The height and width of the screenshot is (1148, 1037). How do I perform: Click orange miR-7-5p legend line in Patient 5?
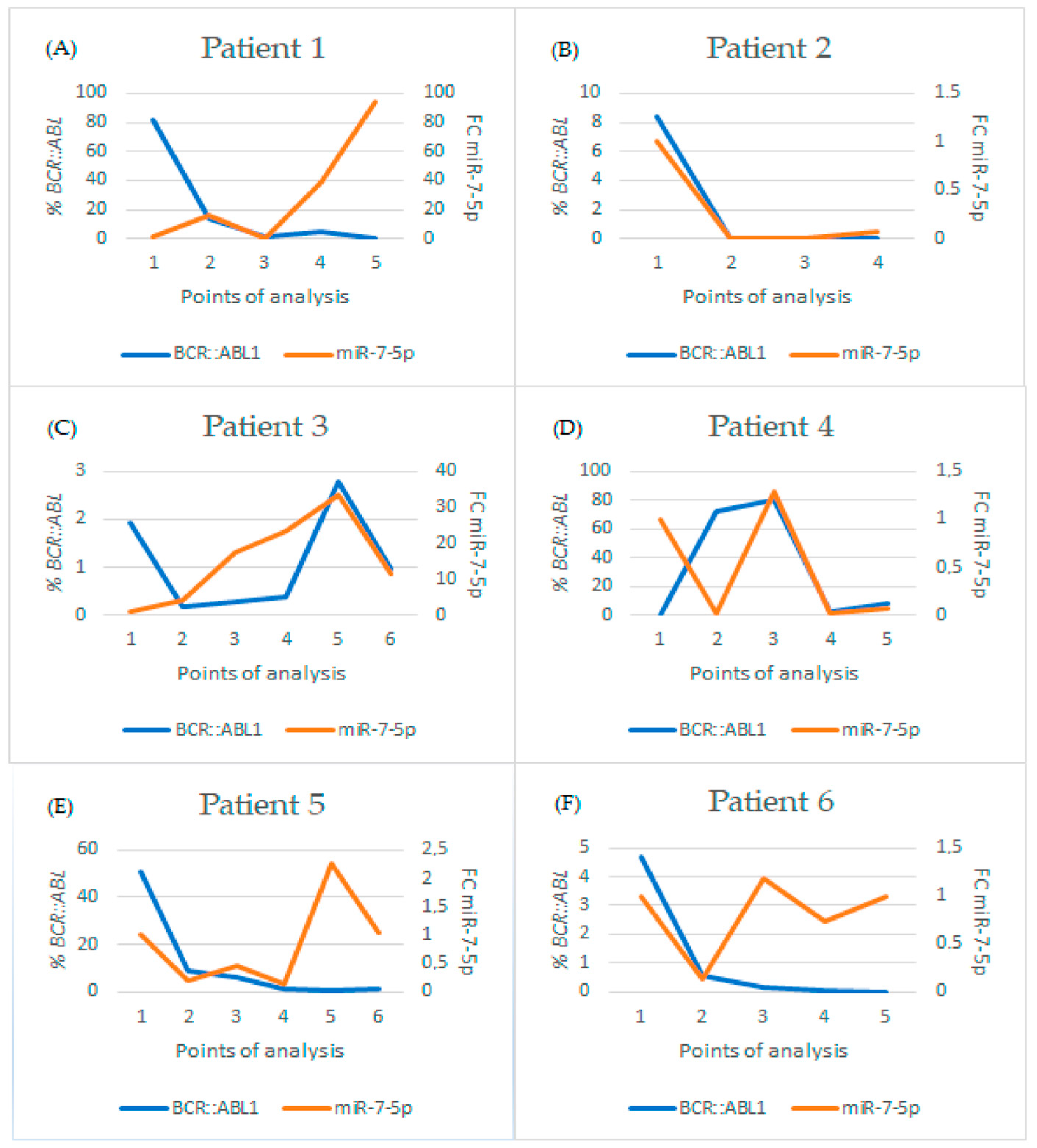(x=306, y=1108)
